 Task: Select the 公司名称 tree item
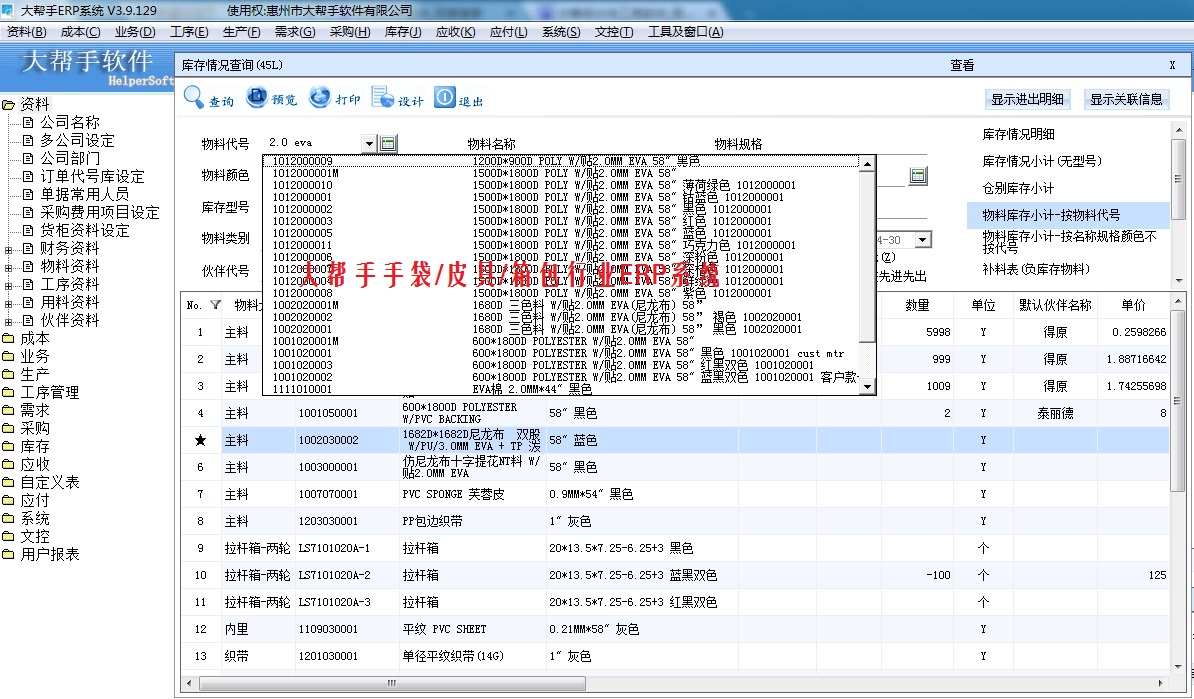click(x=69, y=122)
